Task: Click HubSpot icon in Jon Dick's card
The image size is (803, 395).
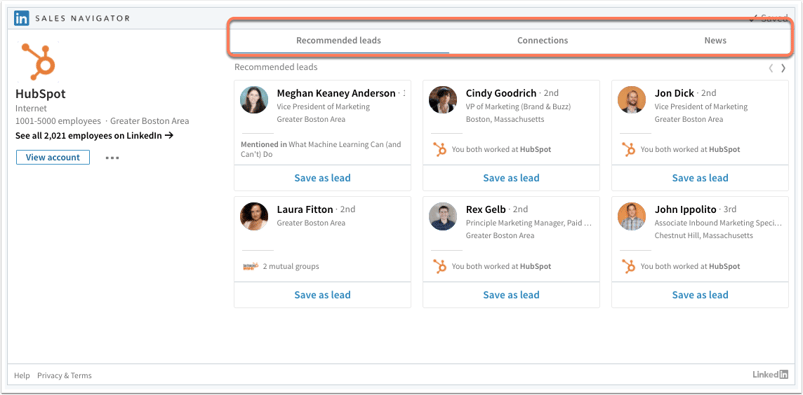Action: click(628, 150)
